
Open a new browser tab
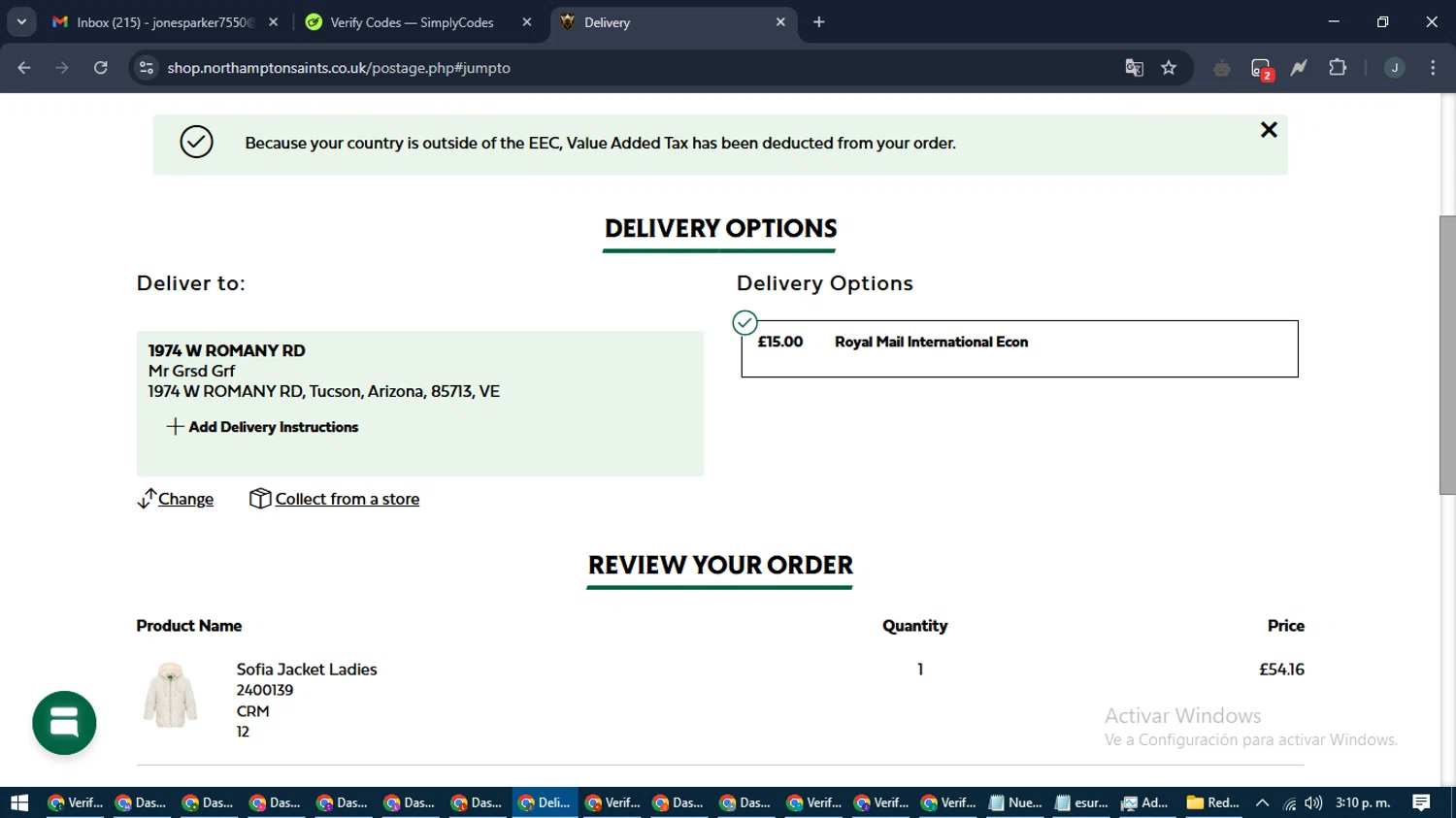pyautogui.click(x=819, y=22)
